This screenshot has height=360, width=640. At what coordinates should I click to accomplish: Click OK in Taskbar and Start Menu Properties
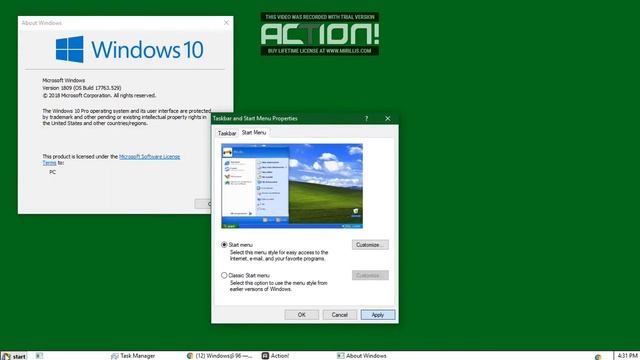coord(302,315)
